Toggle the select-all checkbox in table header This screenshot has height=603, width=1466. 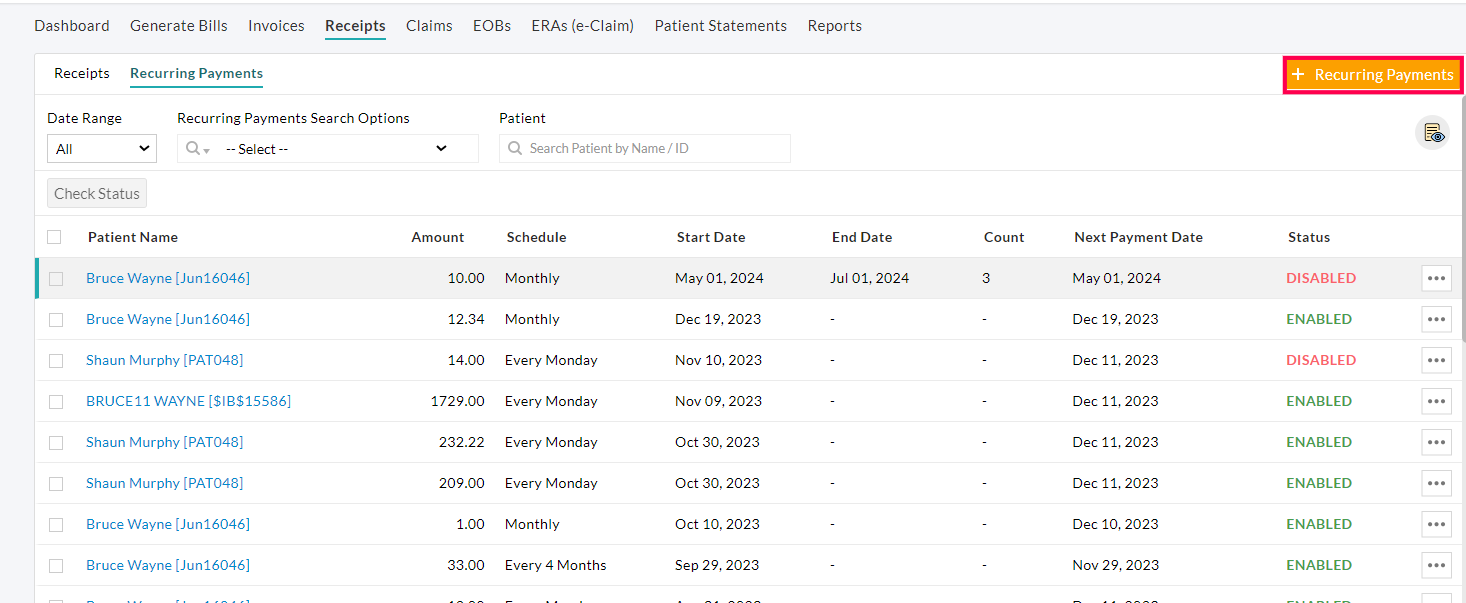pos(55,237)
